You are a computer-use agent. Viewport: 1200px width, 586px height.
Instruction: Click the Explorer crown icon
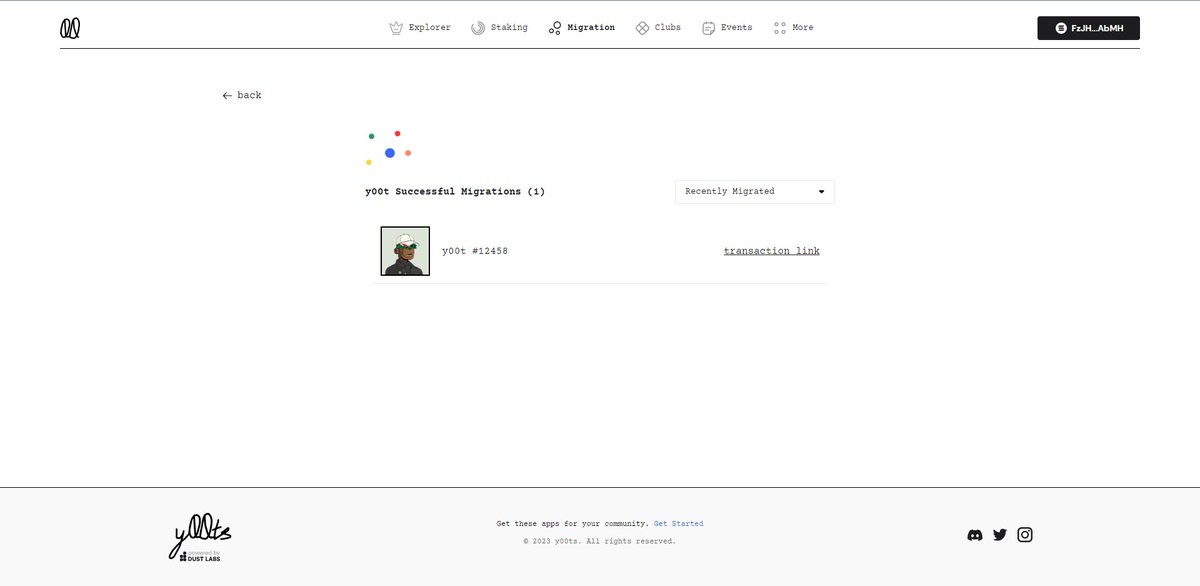[396, 28]
